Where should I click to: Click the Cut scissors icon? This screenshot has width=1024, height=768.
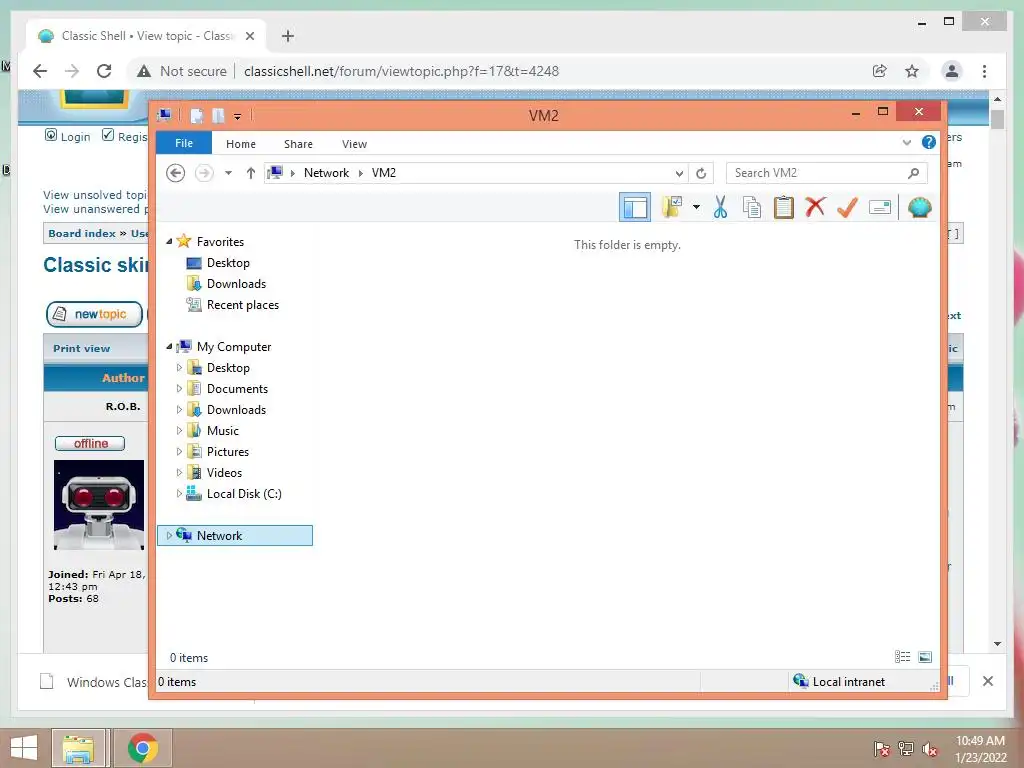point(720,207)
